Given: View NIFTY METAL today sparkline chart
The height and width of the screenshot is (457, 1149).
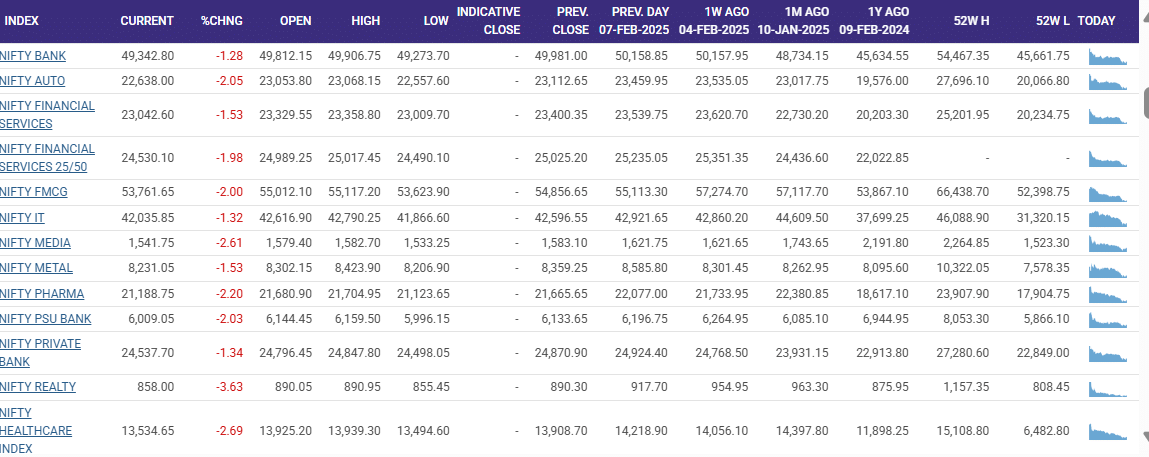Looking at the screenshot, I should pos(1108,270).
